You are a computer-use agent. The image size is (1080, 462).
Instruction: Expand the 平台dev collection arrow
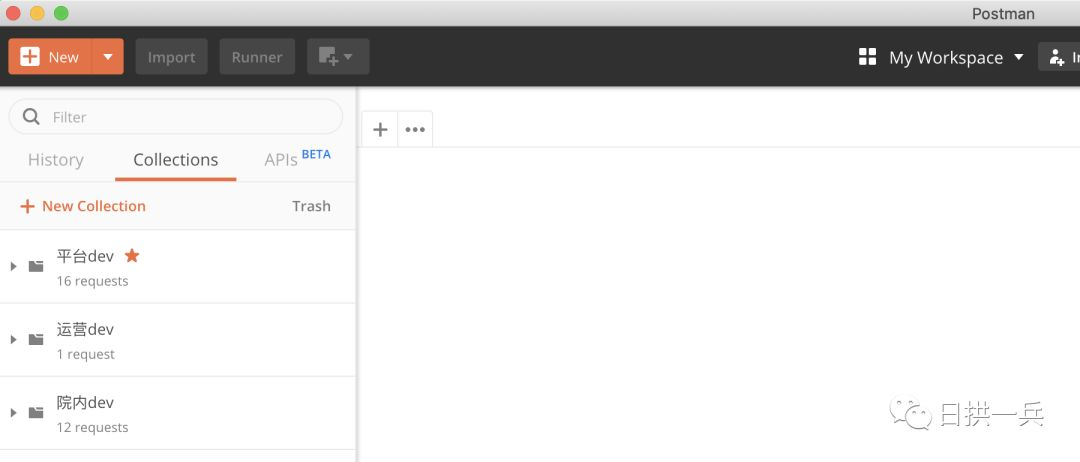point(13,266)
